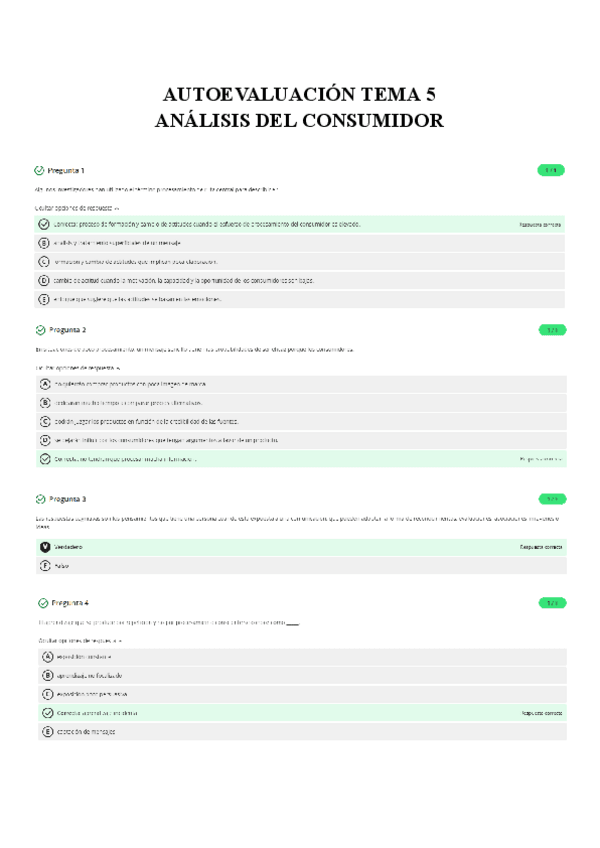Click the AUTOEVALUACIÓN TEMA 5 title
Screen dimensions: 600x848
click(300, 96)
